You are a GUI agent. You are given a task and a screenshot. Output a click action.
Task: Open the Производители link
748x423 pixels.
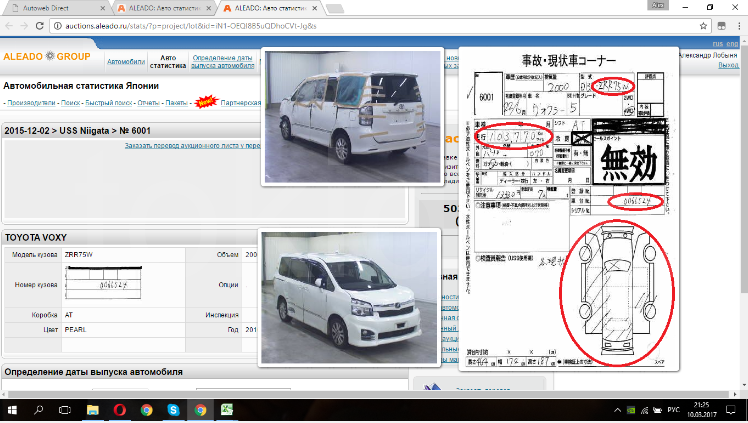point(31,103)
